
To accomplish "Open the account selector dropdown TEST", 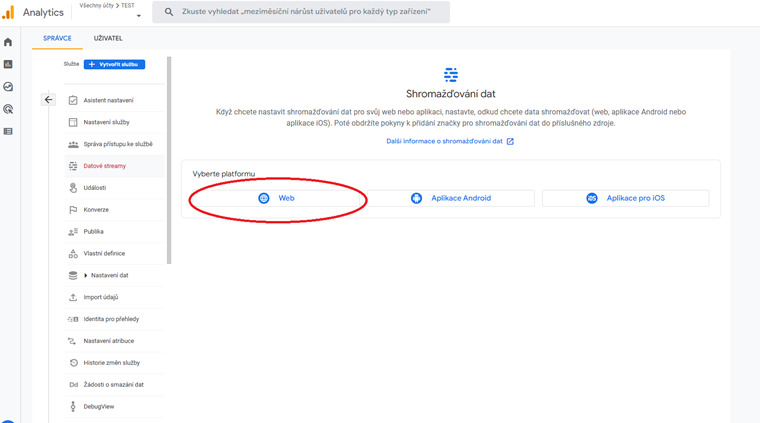I will tap(110, 11).
